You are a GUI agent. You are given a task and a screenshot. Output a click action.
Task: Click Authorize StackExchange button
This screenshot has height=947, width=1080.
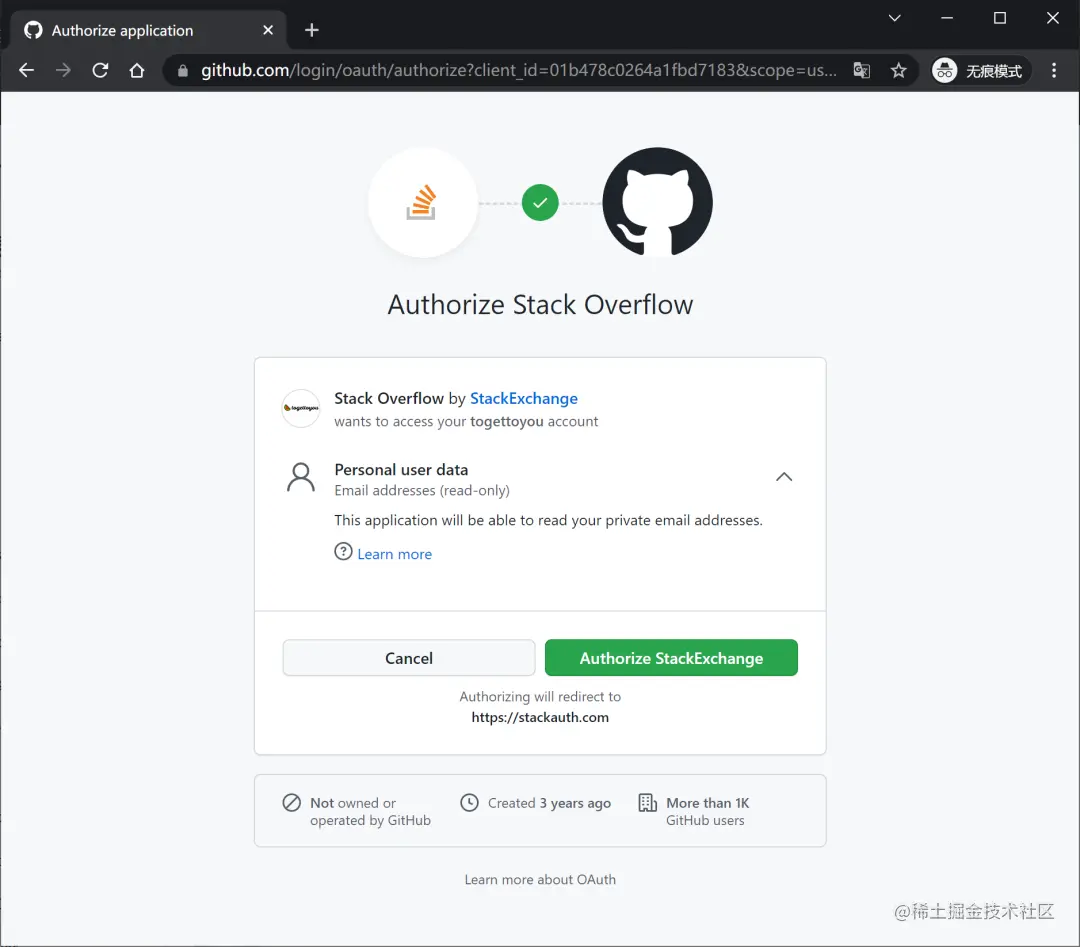pos(671,658)
